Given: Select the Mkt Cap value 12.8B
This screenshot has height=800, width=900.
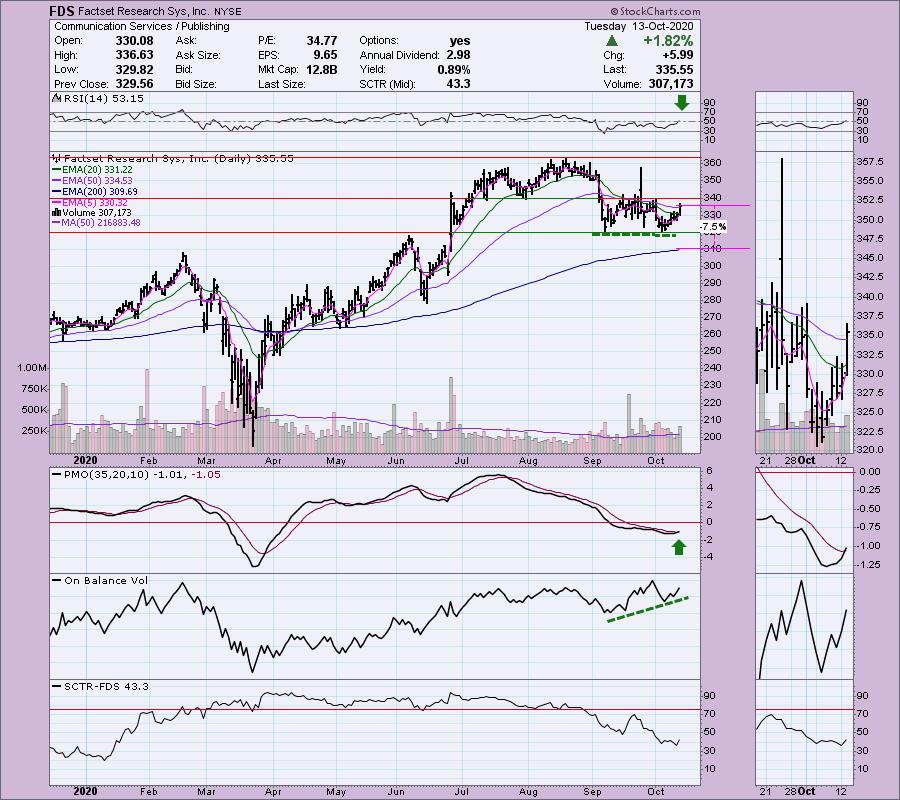Looking at the screenshot, I should coord(322,69).
